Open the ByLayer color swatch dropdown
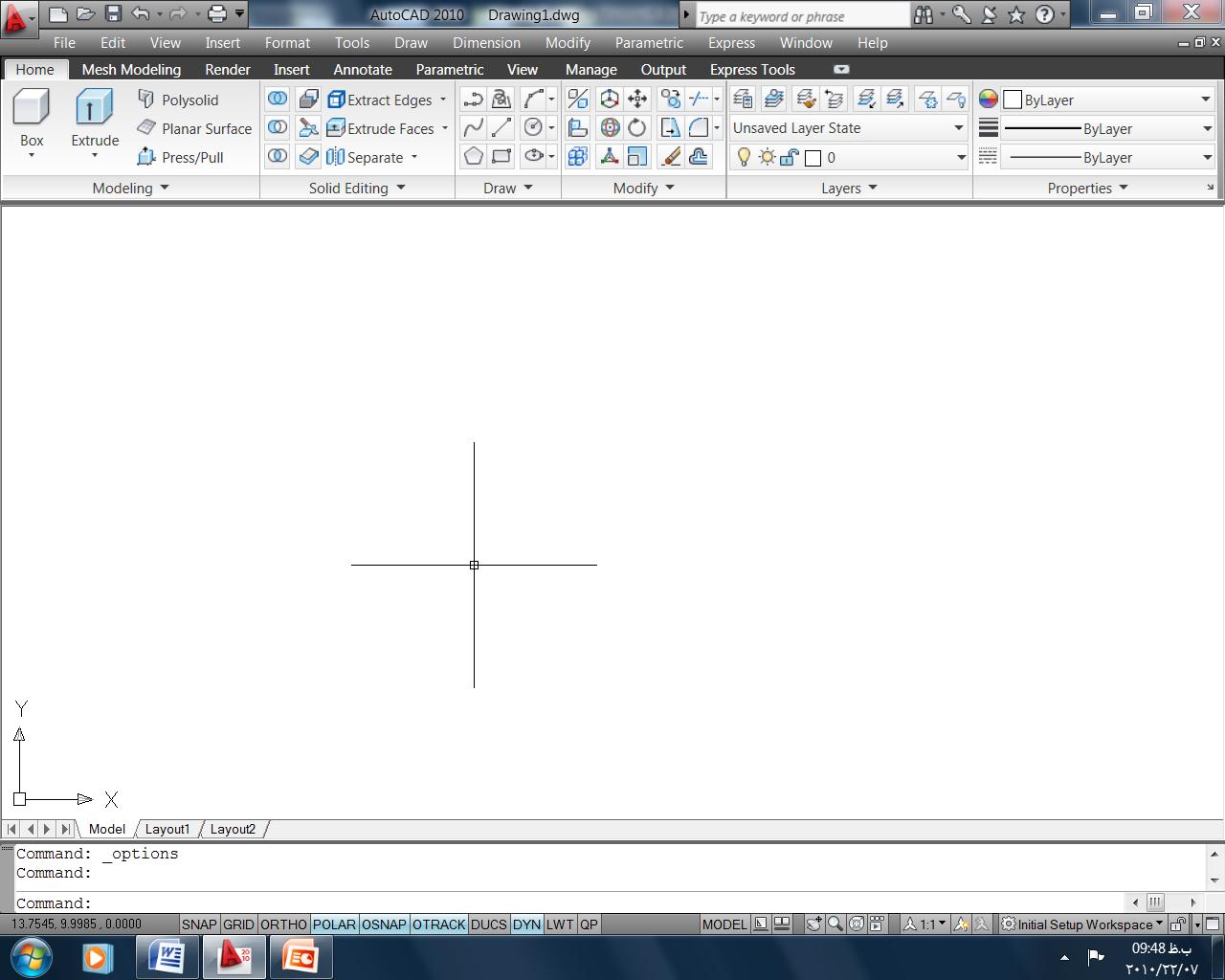This screenshot has width=1225, height=980. tap(1106, 100)
